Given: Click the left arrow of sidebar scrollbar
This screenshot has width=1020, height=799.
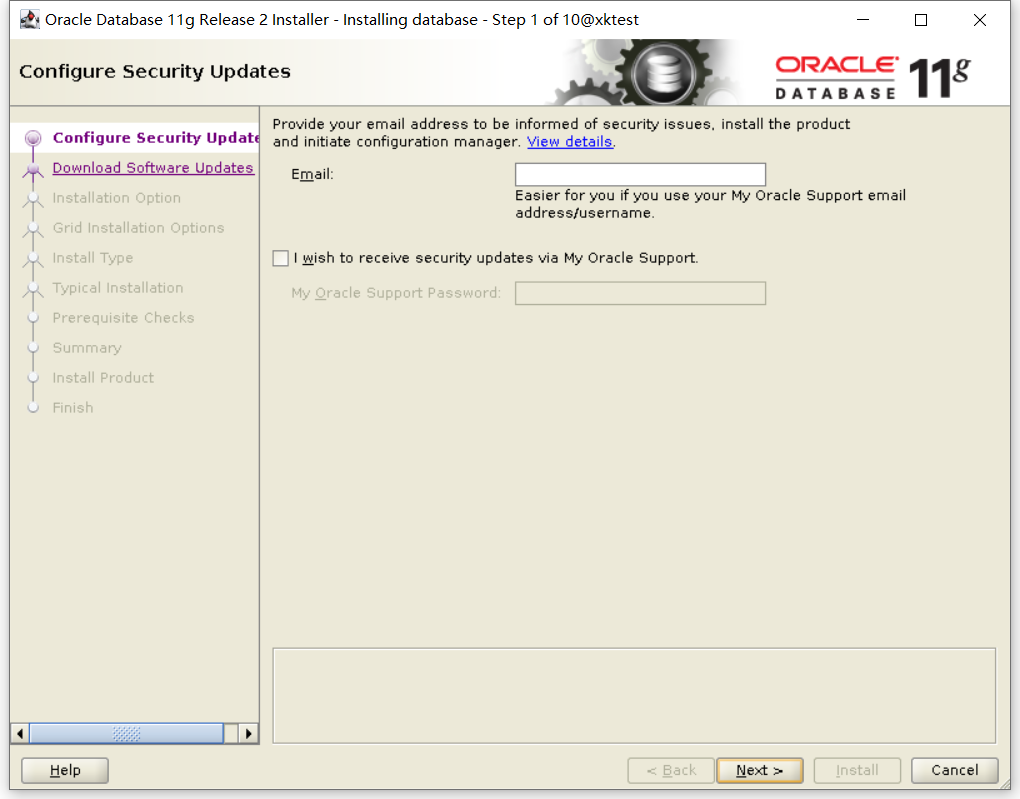Looking at the screenshot, I should click(20, 734).
